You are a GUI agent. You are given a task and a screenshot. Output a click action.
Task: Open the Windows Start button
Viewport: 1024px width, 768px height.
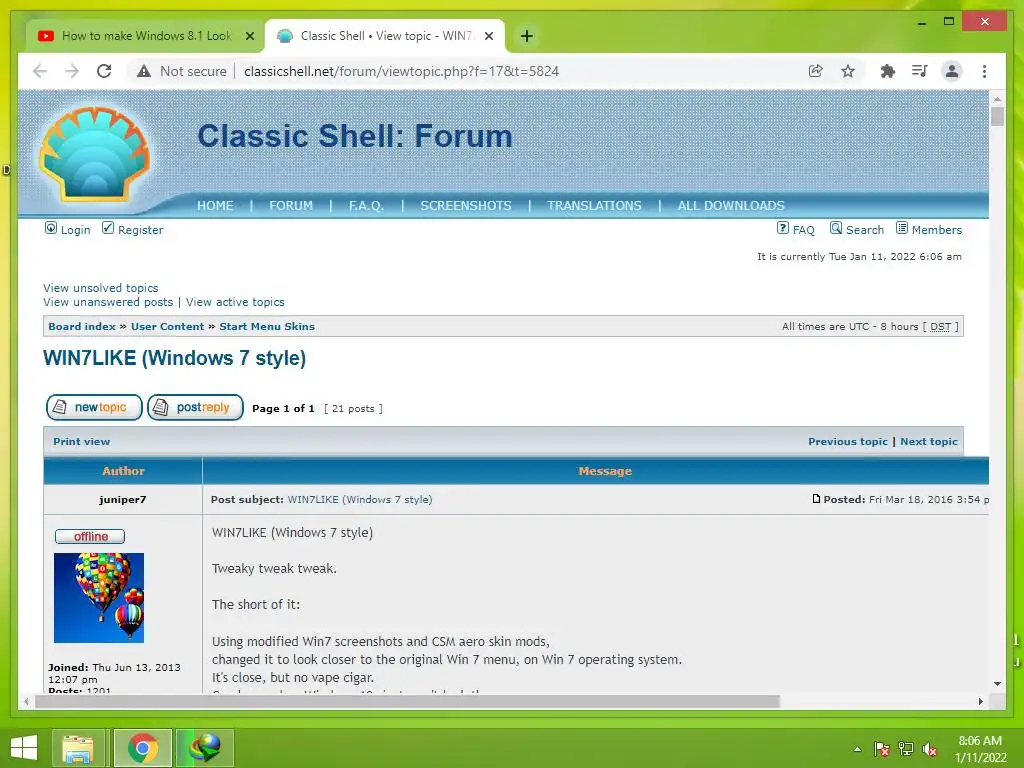[24, 748]
